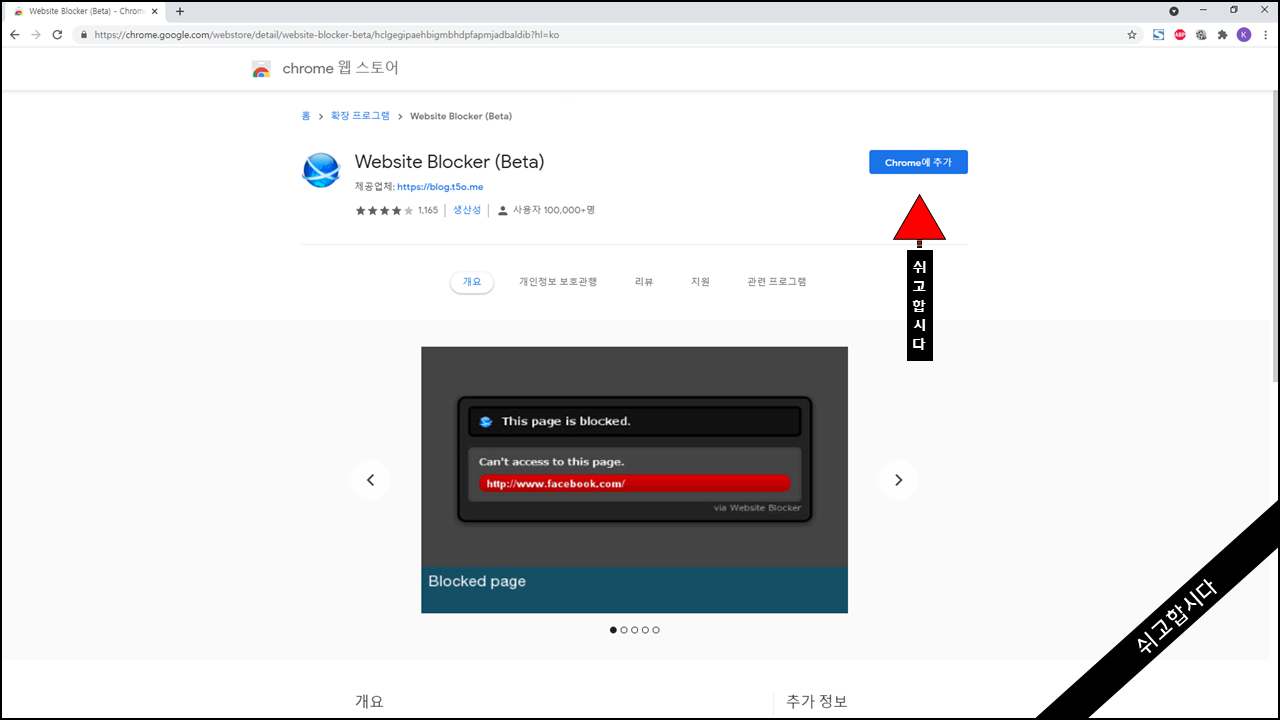Close the Website Blocker (Beta) tab
Image resolution: width=1280 pixels, height=720 pixels.
pyautogui.click(x=155, y=11)
